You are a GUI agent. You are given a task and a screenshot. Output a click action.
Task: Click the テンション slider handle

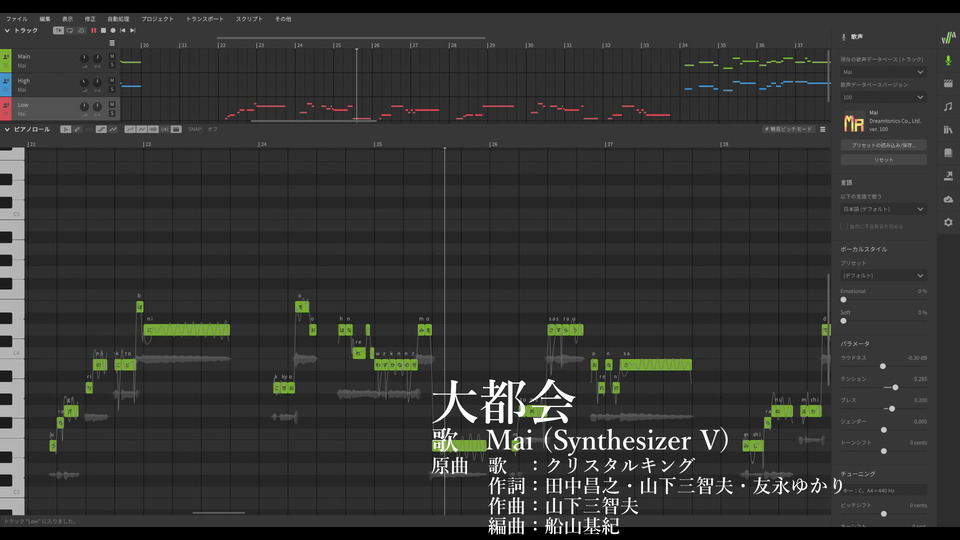point(895,388)
